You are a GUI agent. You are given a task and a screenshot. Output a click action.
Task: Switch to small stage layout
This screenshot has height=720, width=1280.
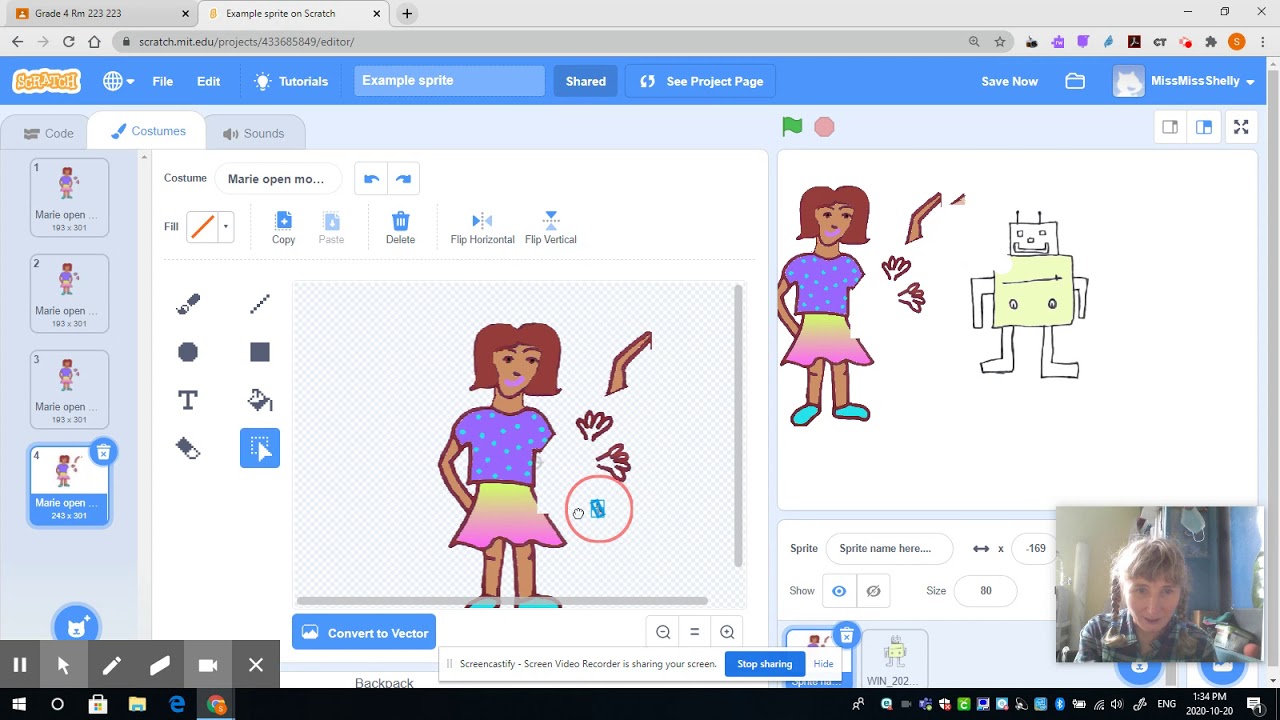coord(1170,127)
